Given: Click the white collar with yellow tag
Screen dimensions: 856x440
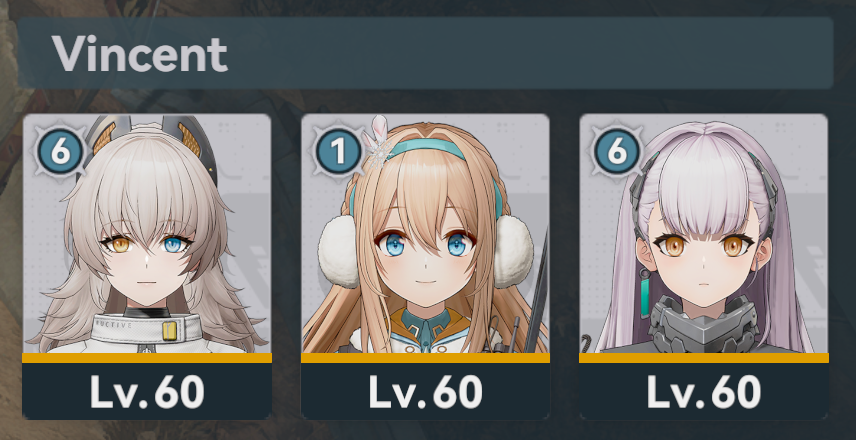Looking at the screenshot, I should pos(146,329).
